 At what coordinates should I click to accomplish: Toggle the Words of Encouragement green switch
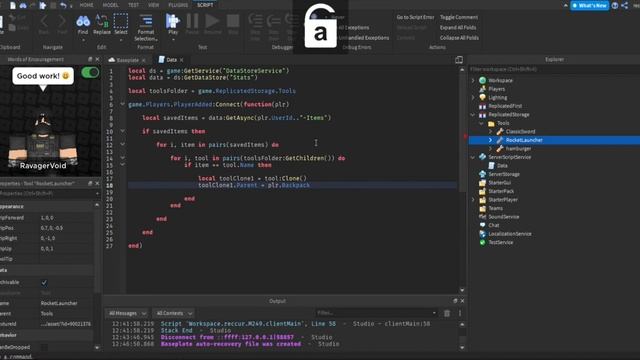point(90,73)
